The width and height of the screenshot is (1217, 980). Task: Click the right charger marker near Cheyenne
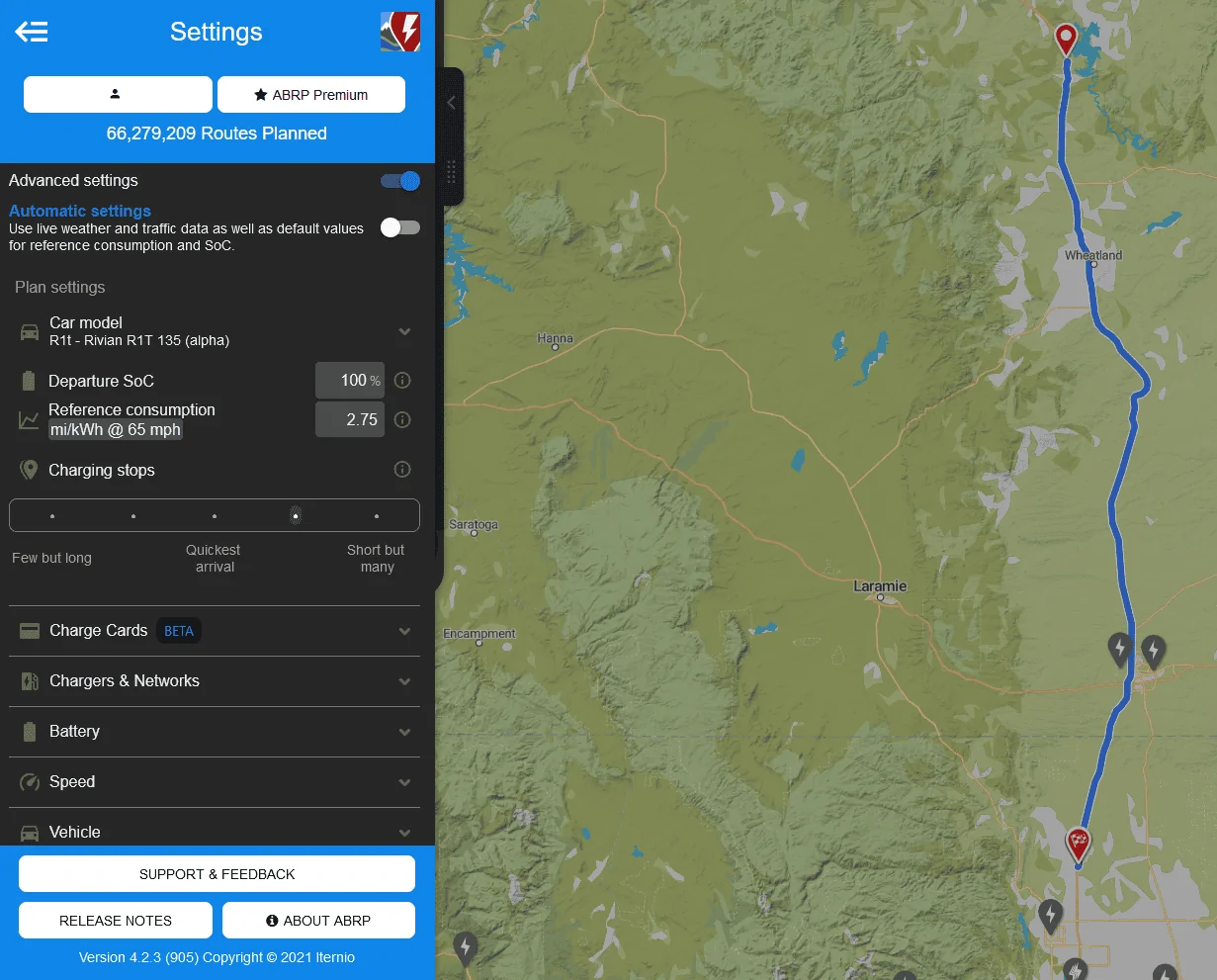[1153, 652]
